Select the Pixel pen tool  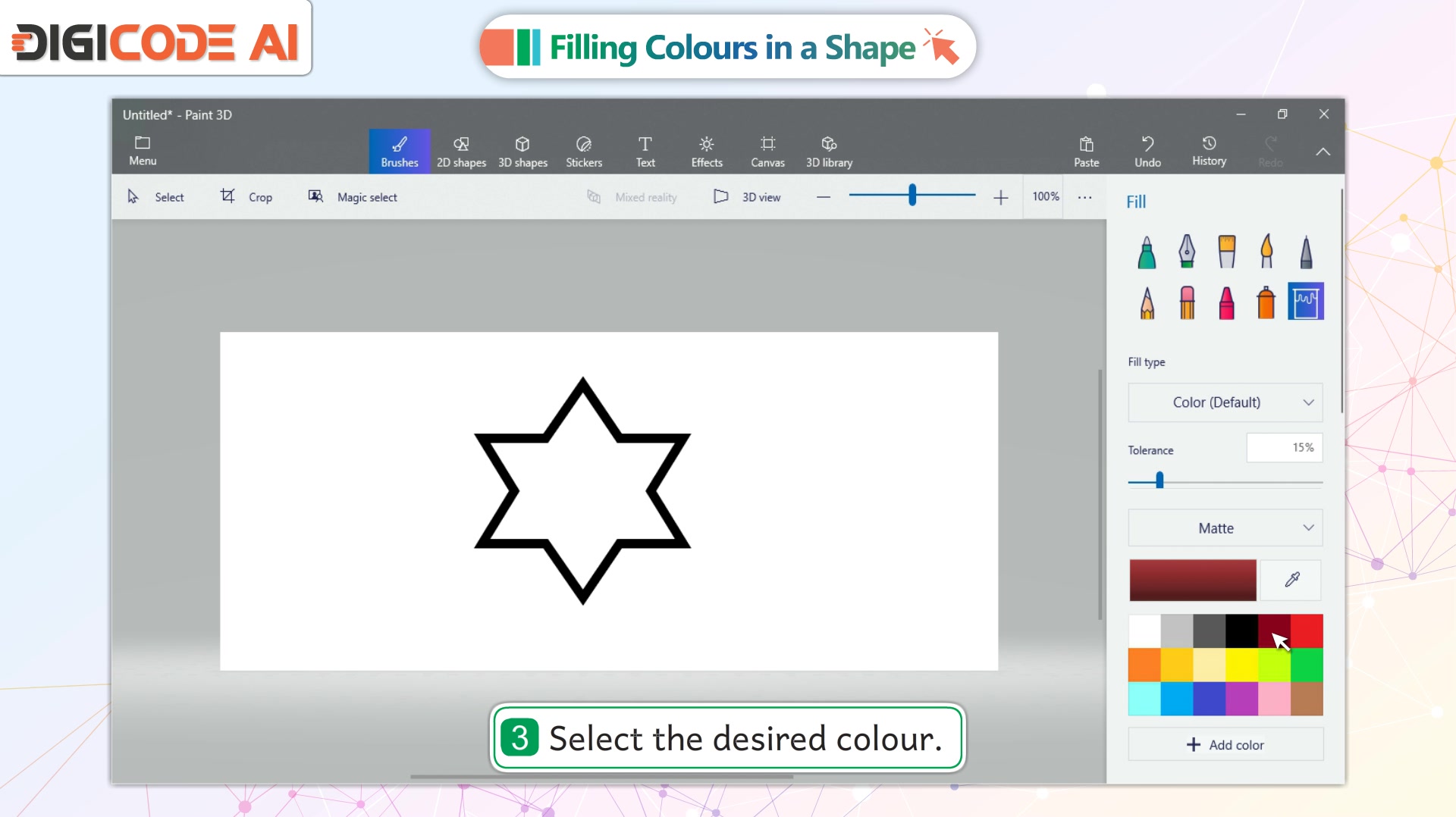pyautogui.click(x=1306, y=252)
